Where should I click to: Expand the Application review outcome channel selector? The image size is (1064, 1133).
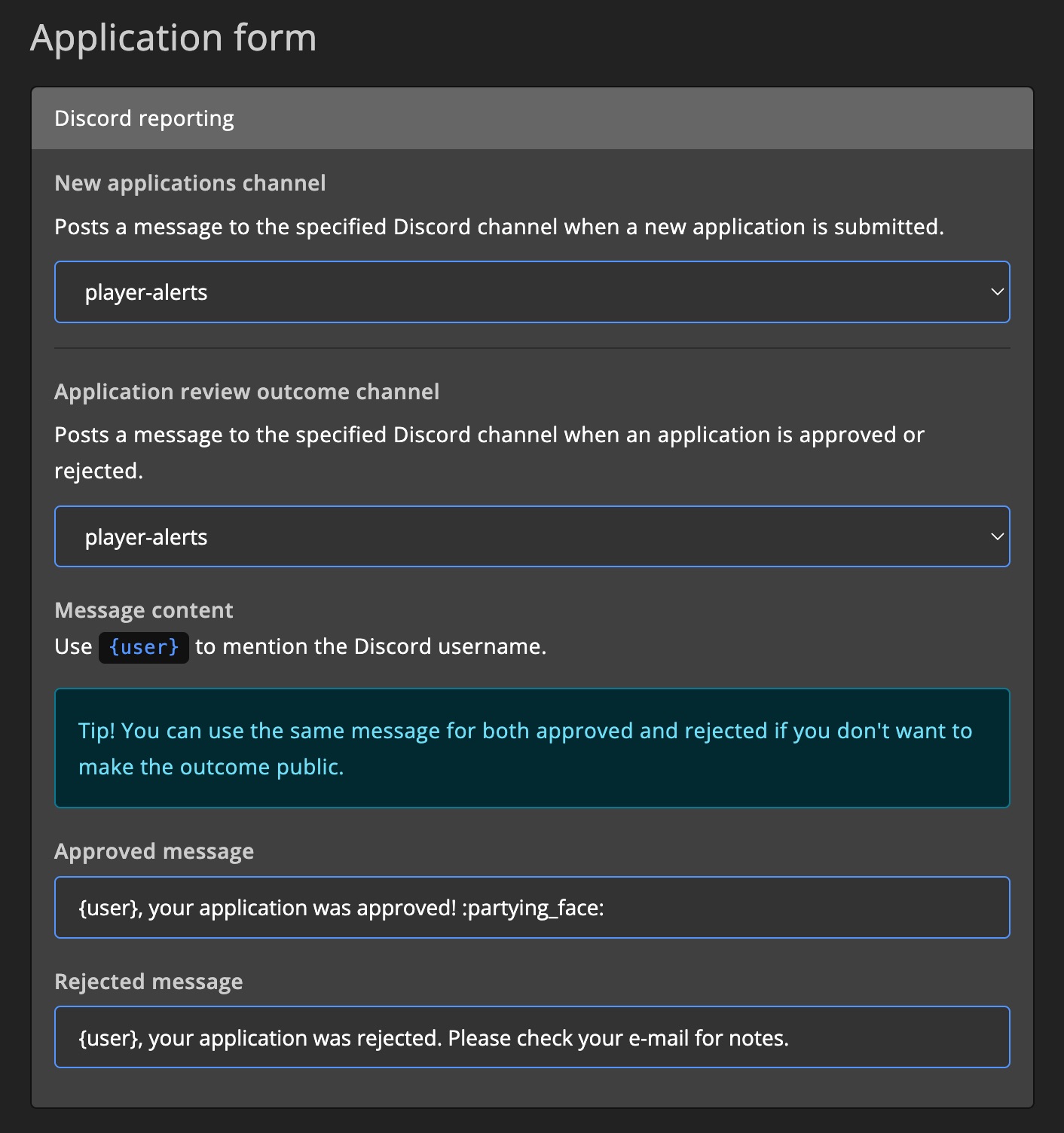531,536
